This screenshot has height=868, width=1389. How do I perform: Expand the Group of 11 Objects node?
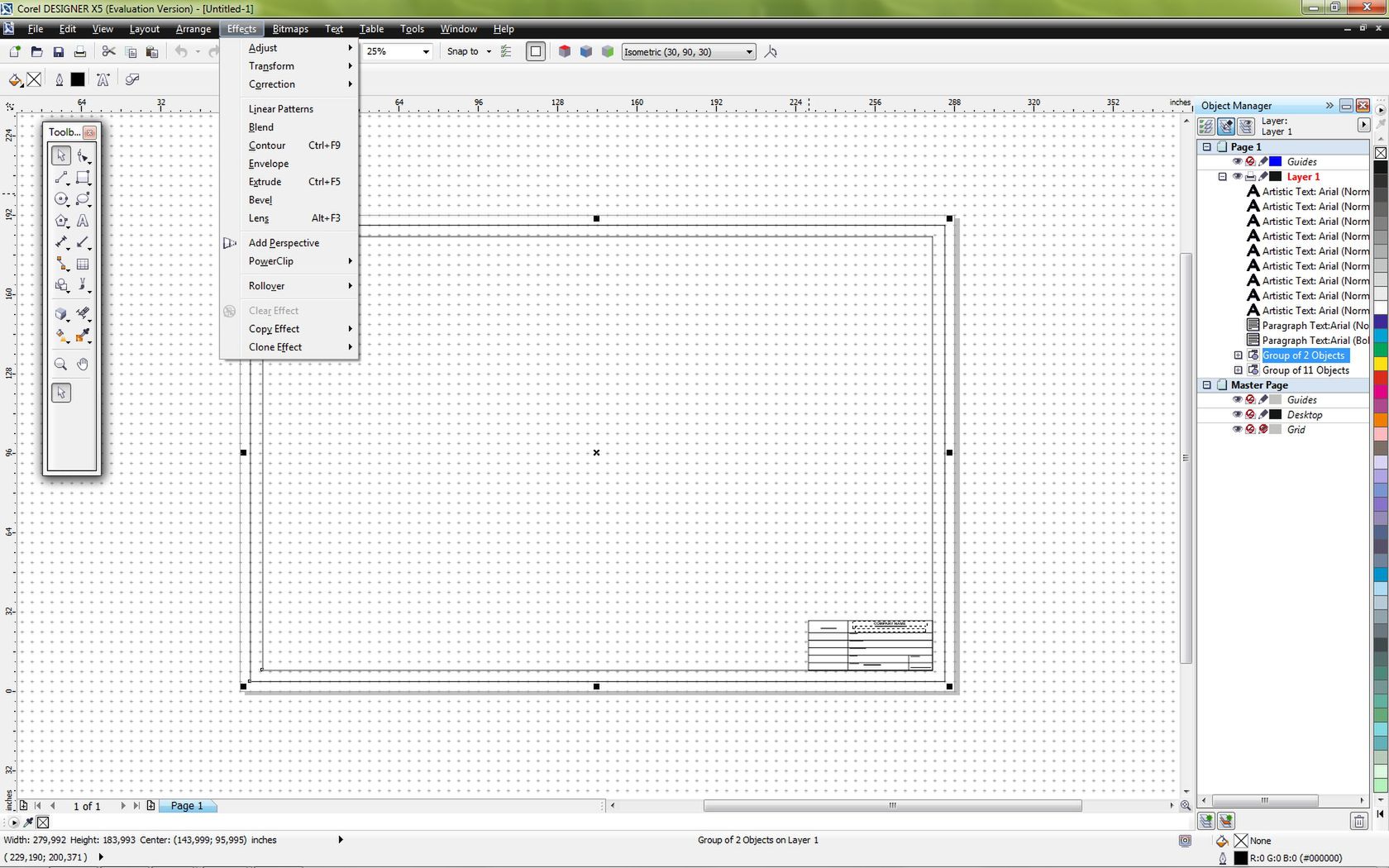[1239, 370]
